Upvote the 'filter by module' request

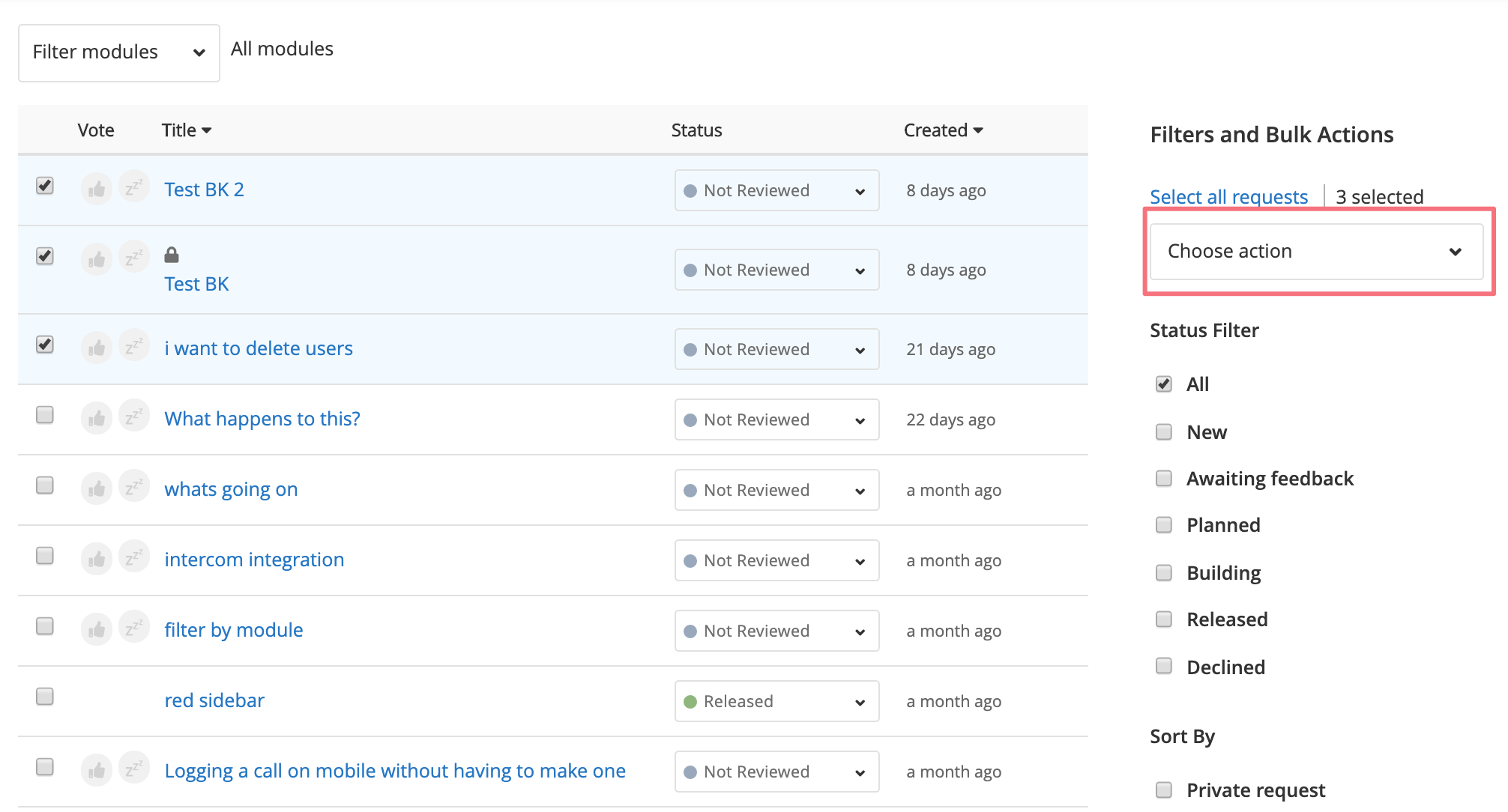pos(97,630)
